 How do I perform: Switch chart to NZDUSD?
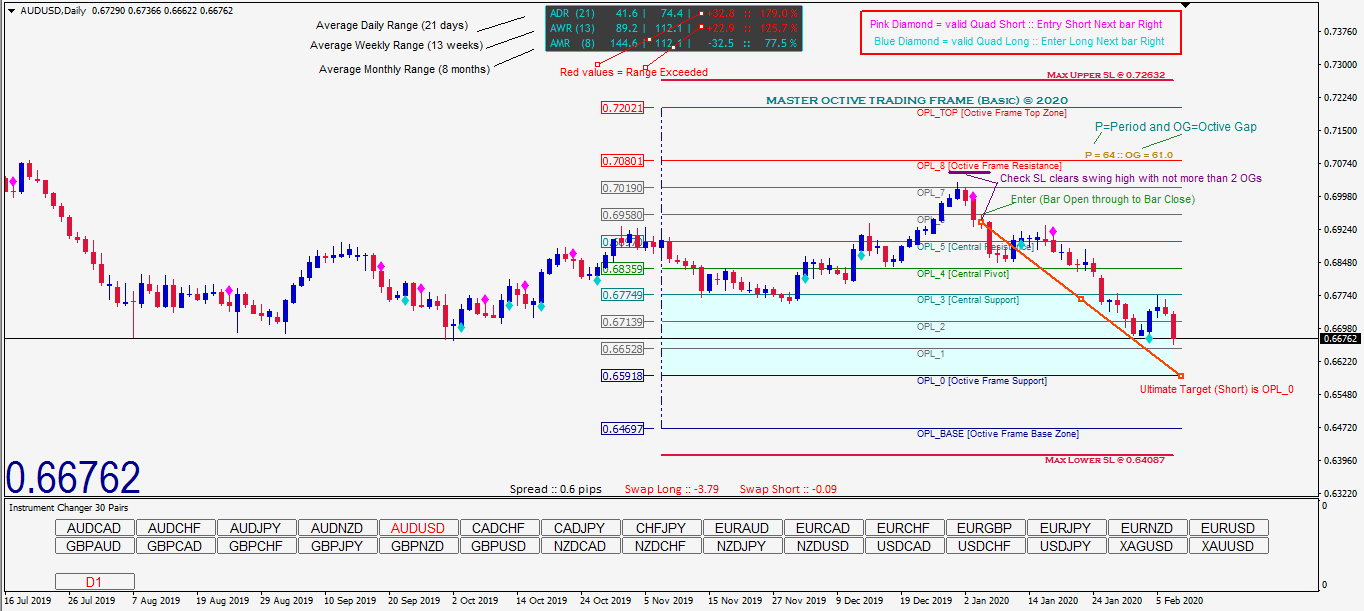pos(823,546)
